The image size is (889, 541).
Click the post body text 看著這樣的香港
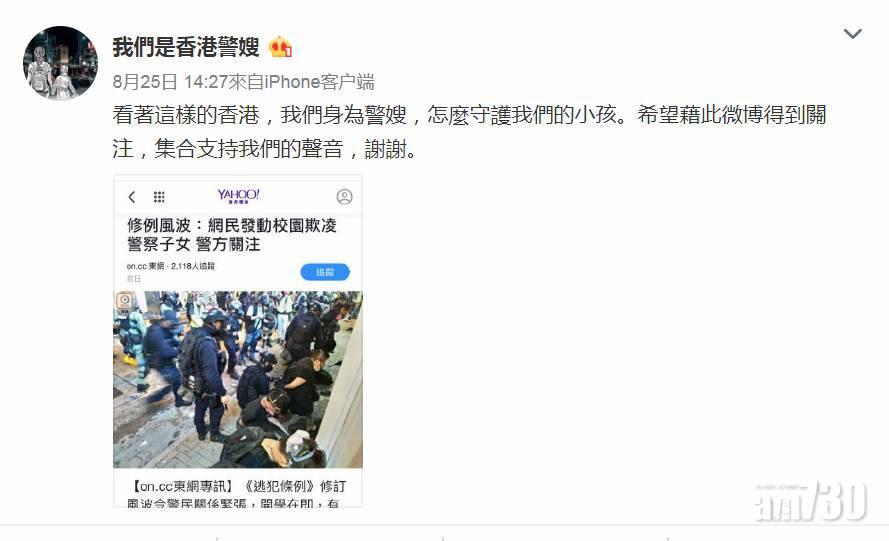tap(469, 132)
